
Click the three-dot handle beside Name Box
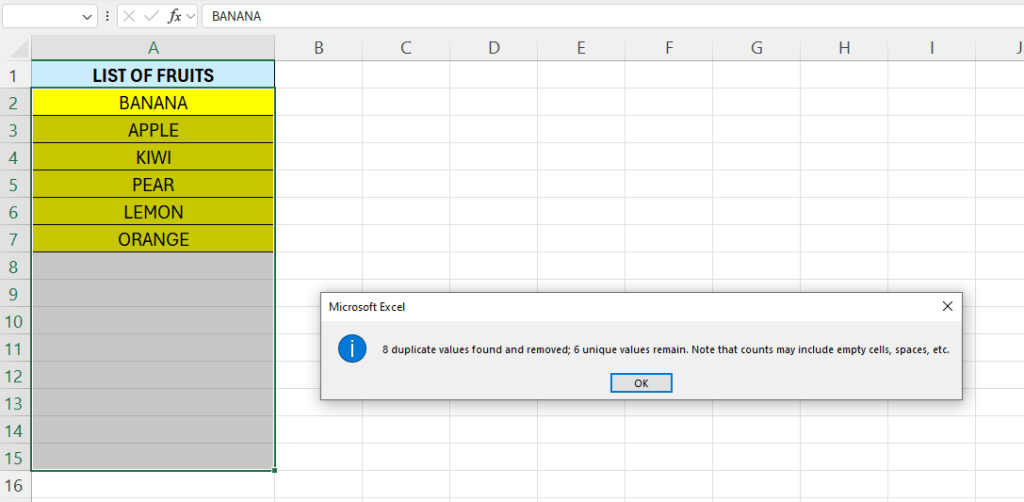point(107,16)
